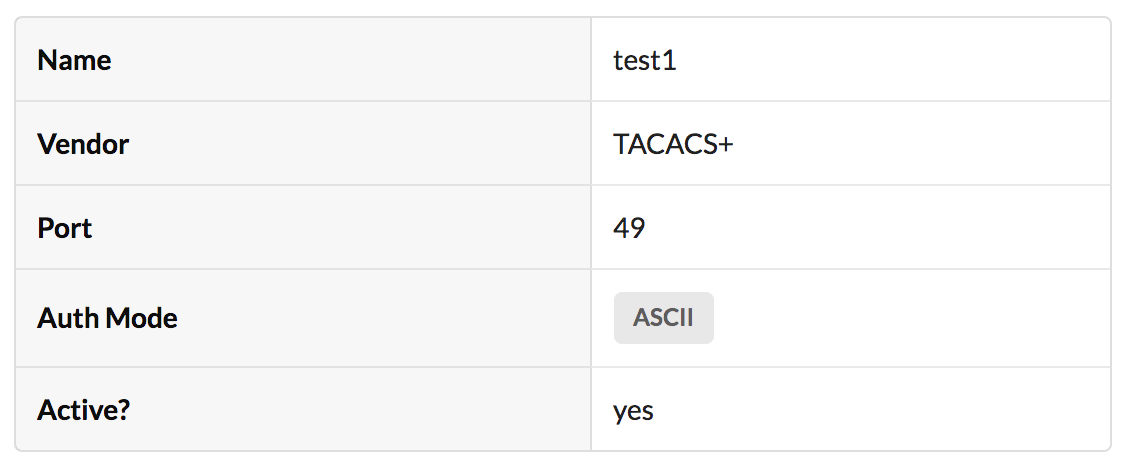The width and height of the screenshot is (1128, 466).
Task: Click the Port field label
Action: (x=64, y=228)
